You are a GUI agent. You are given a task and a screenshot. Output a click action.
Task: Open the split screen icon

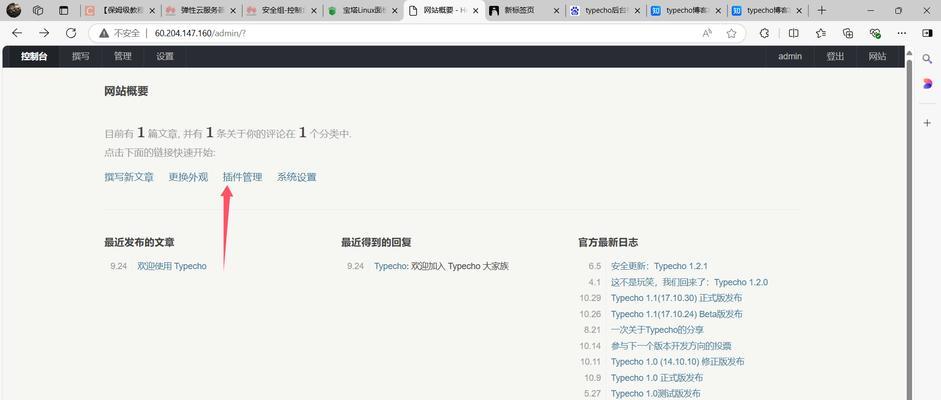793,34
